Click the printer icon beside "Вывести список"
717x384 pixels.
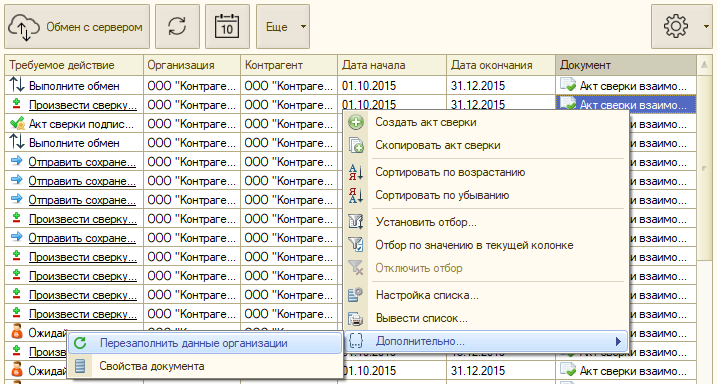point(356,318)
